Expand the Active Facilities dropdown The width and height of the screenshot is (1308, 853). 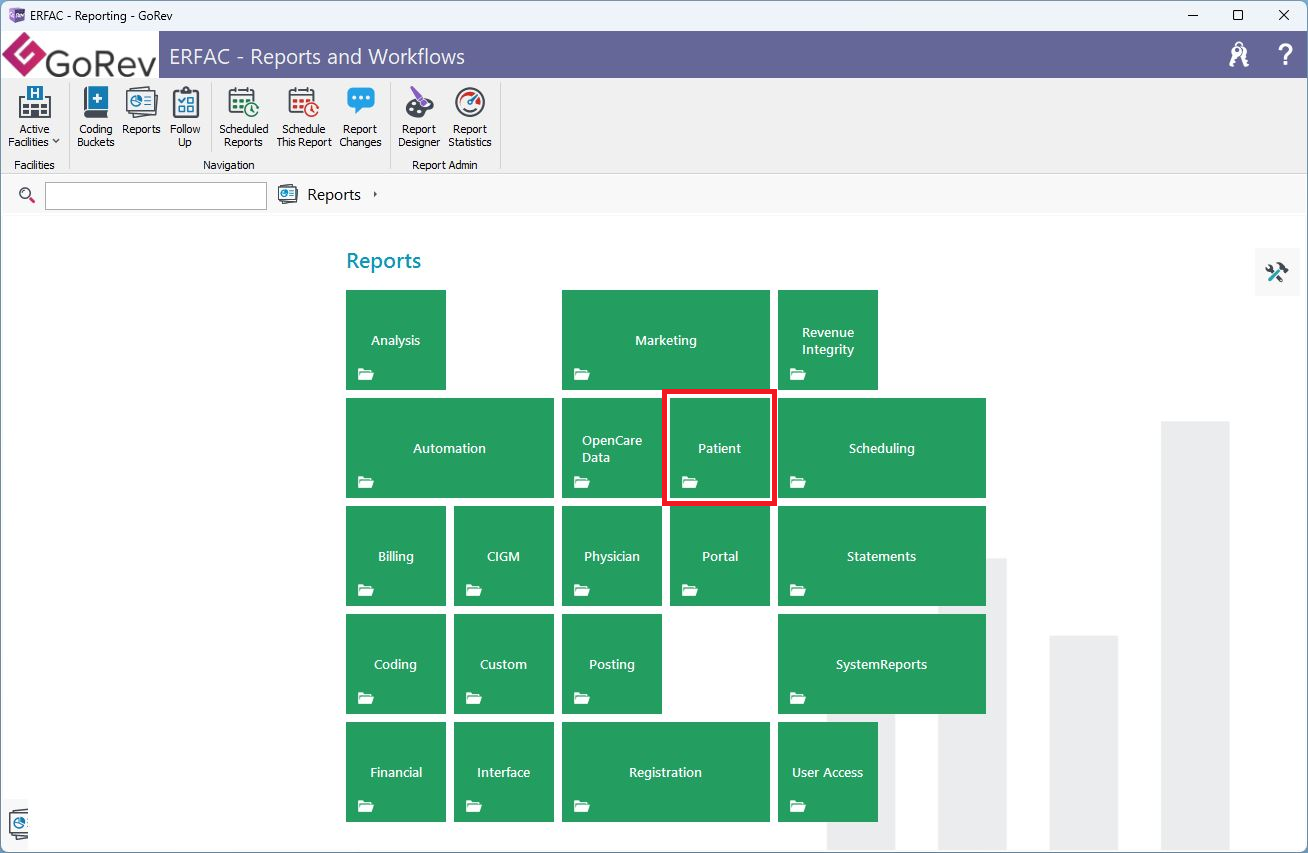point(34,118)
